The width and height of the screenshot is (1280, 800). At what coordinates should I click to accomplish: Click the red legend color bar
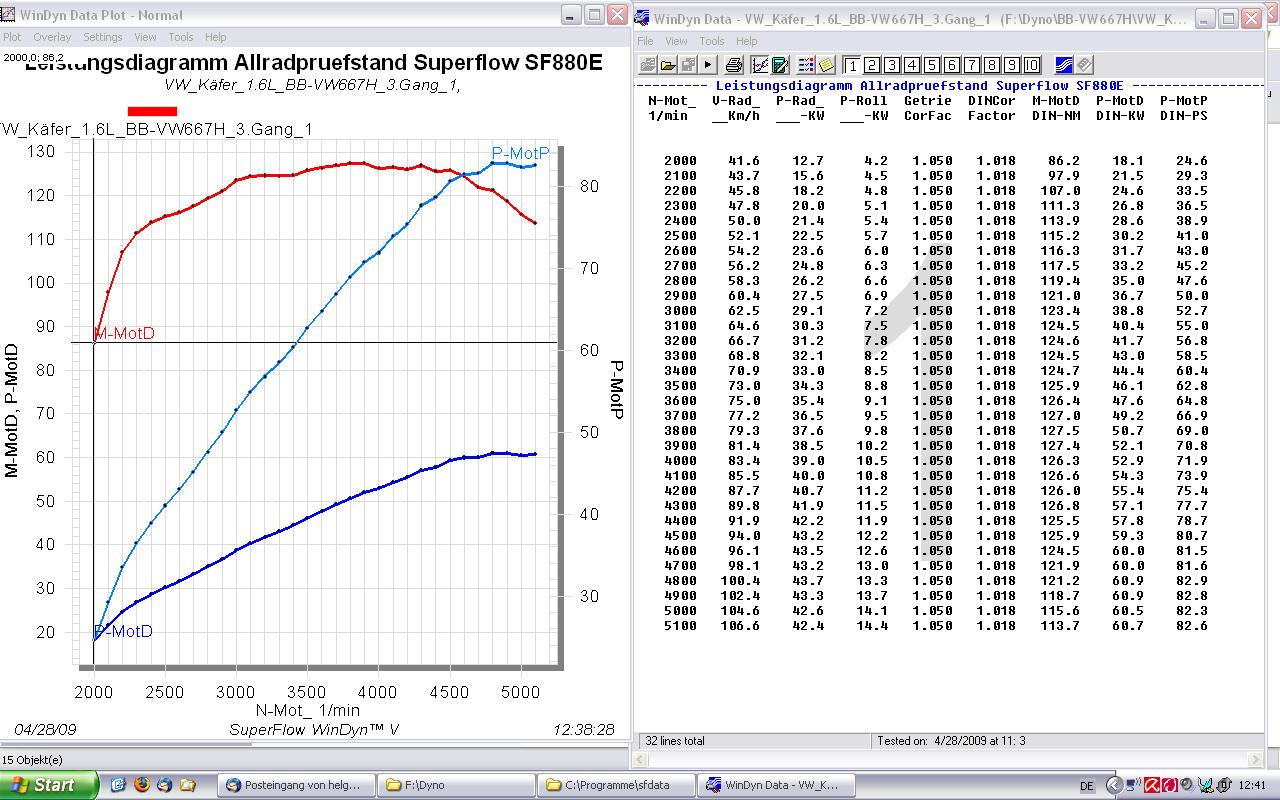point(152,111)
